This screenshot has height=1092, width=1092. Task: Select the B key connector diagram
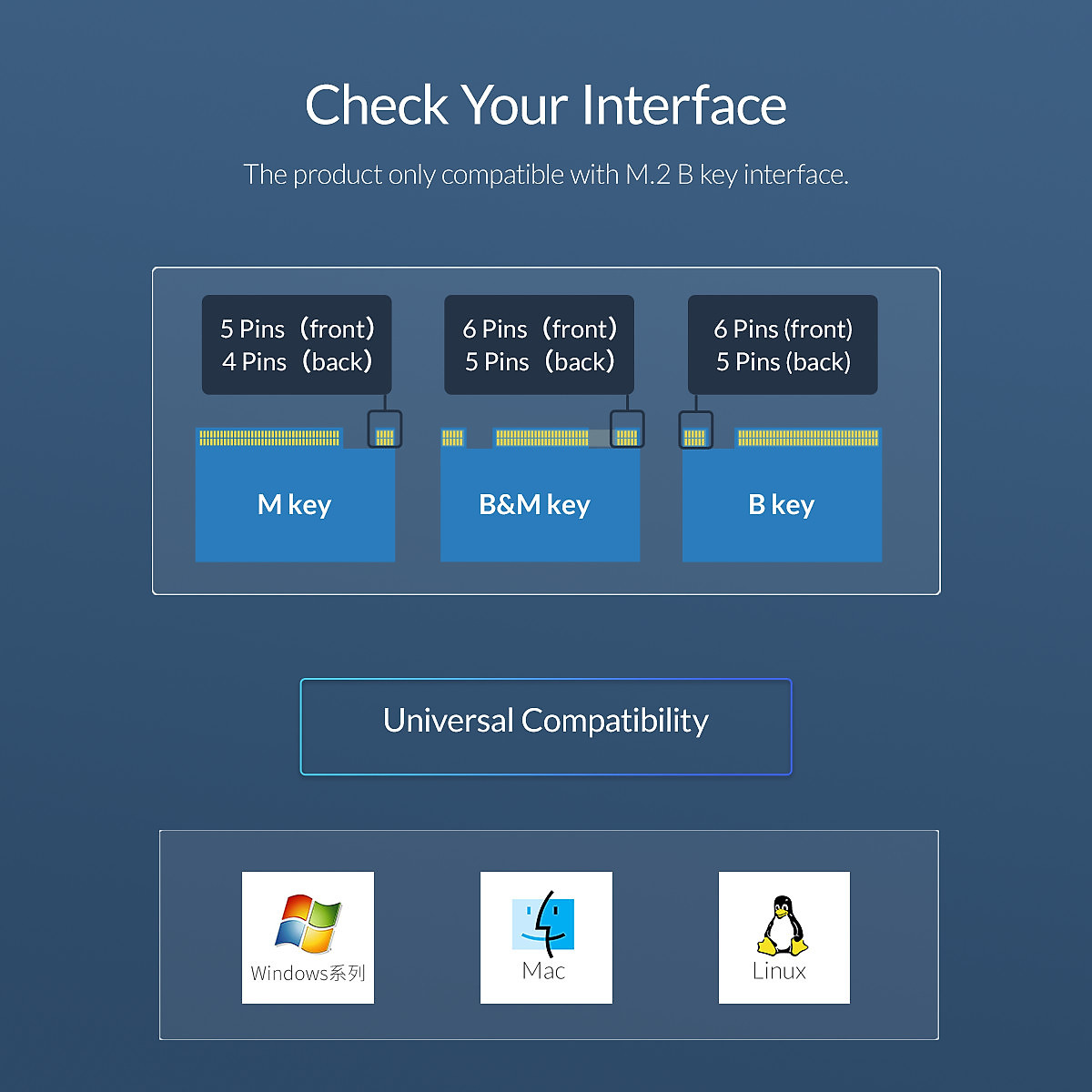(782, 494)
